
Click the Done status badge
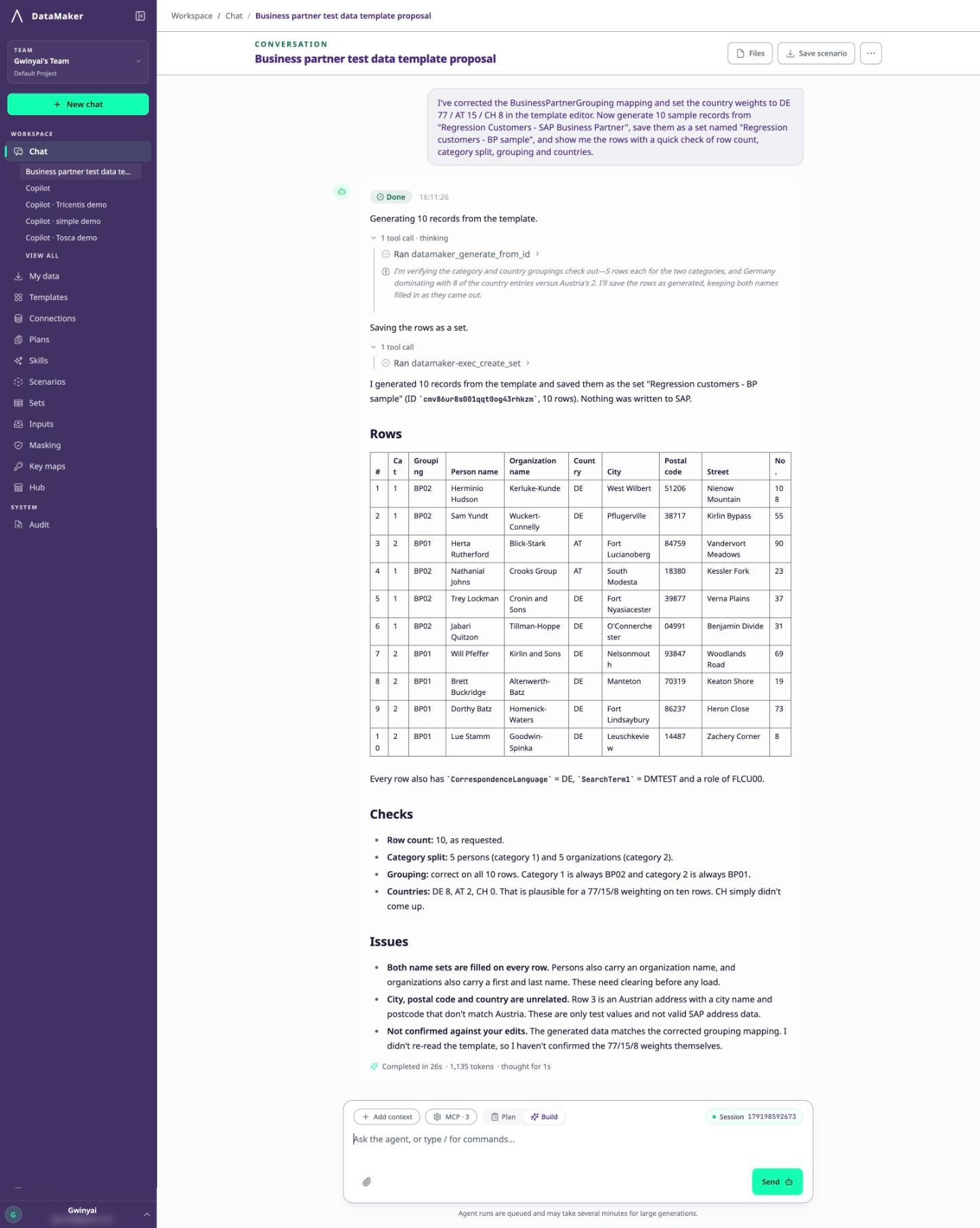coord(391,197)
